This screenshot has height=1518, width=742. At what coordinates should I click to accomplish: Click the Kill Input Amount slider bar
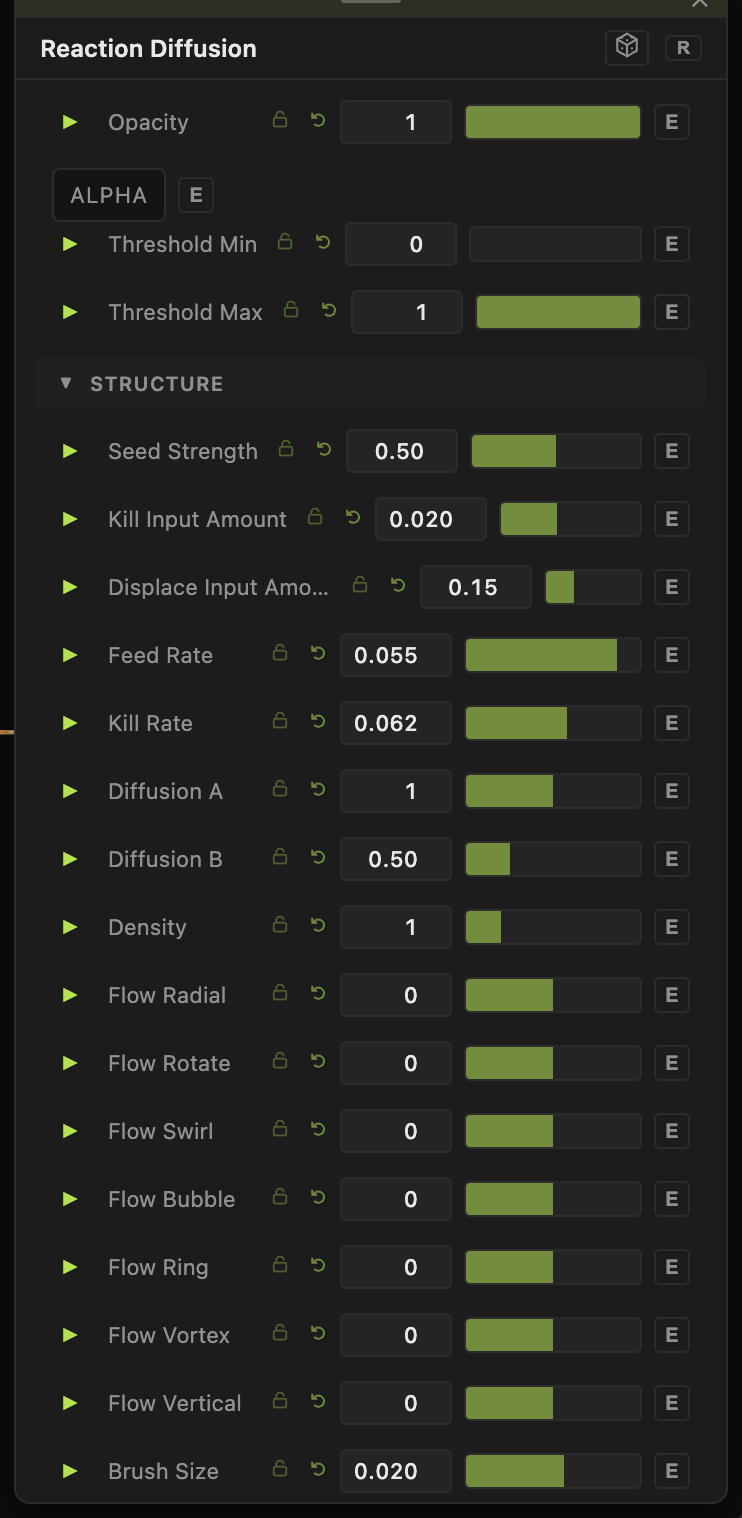[x=571, y=519]
